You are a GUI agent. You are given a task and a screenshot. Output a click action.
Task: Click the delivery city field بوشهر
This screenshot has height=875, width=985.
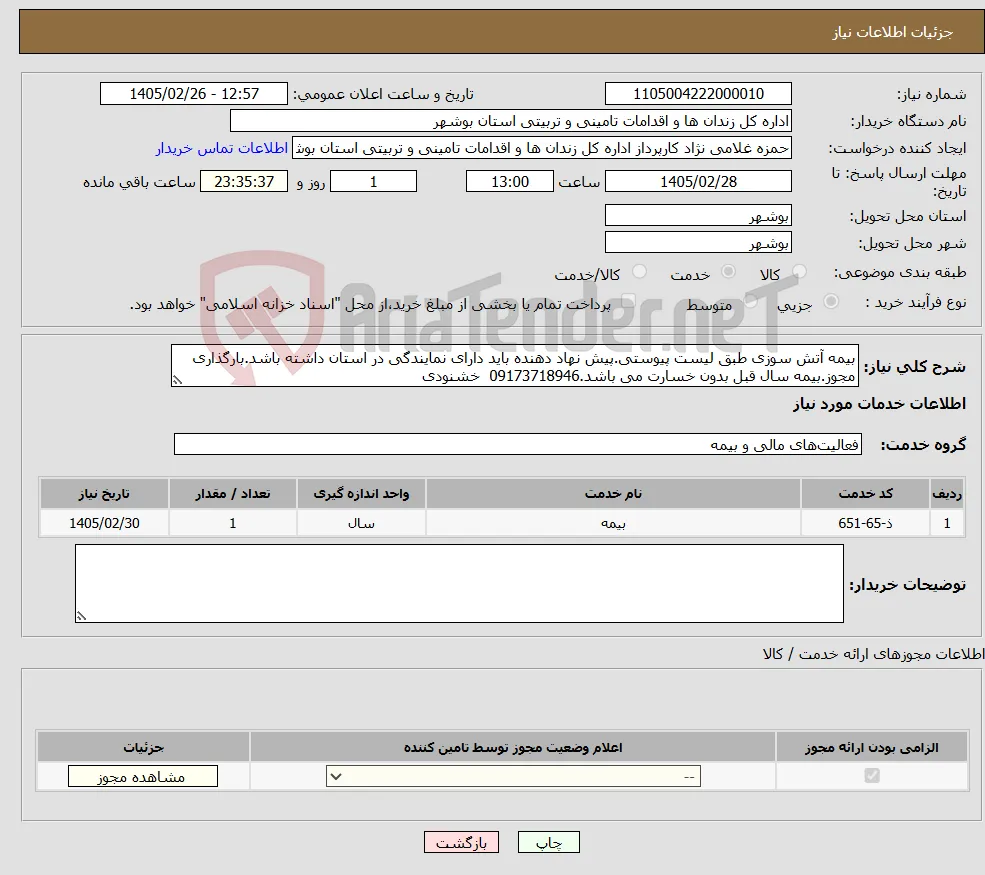[698, 242]
